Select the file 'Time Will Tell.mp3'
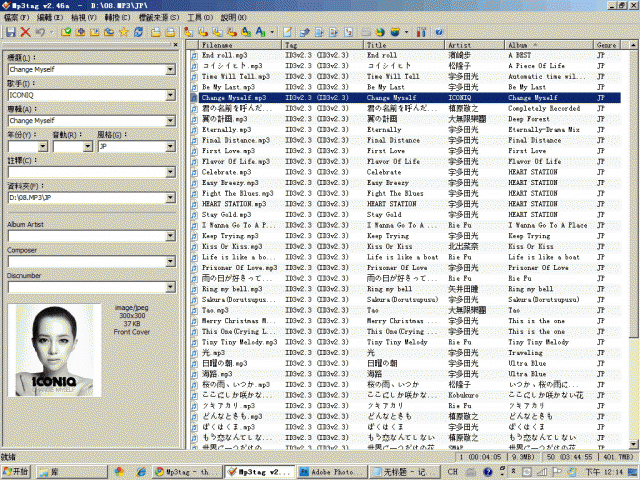 click(236, 76)
